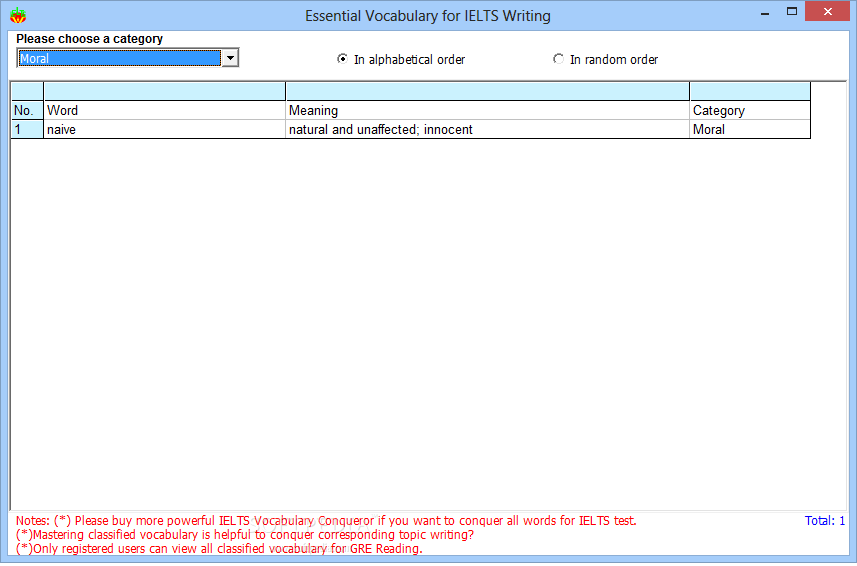Minimize the Essential Vocabulary window
The height and width of the screenshot is (566, 857).
point(765,12)
